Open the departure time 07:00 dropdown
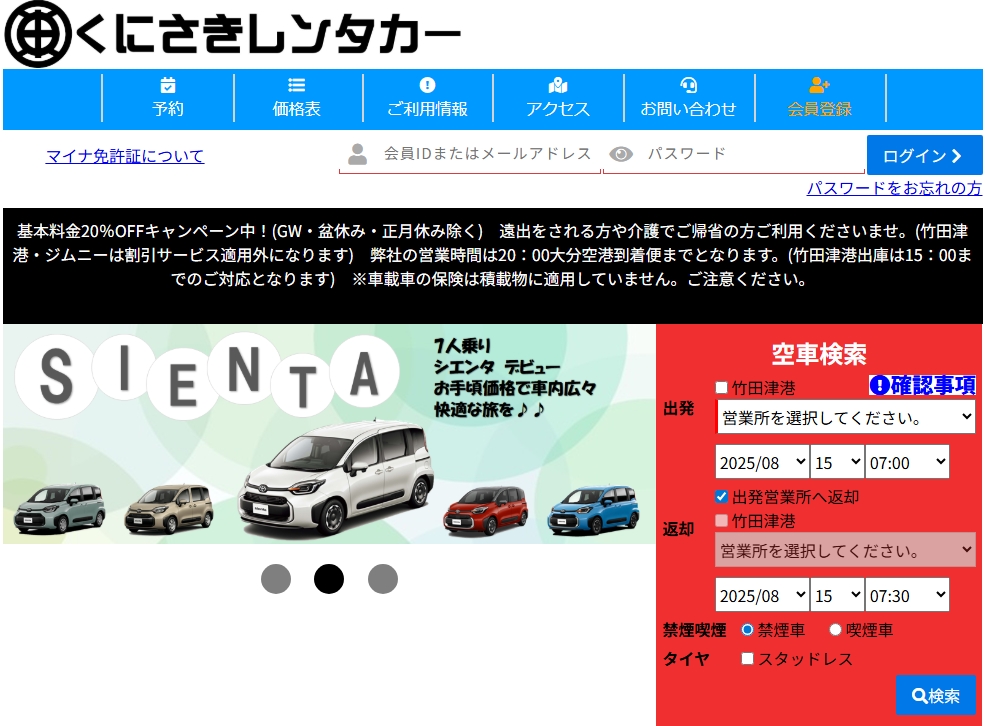The image size is (985, 726). pos(907,462)
